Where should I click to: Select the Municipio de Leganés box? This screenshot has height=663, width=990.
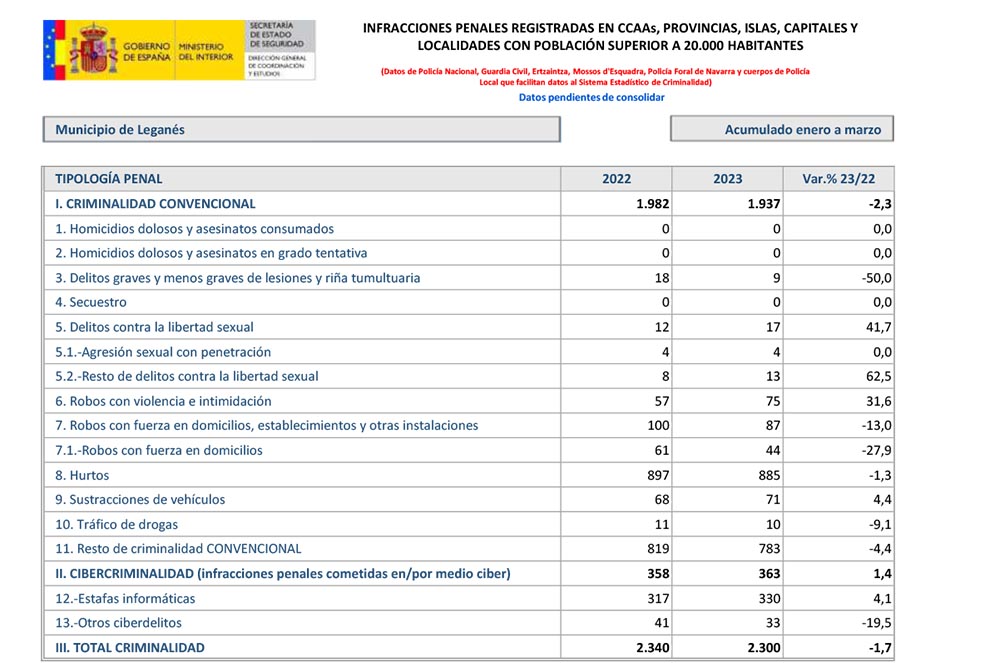coord(301,130)
